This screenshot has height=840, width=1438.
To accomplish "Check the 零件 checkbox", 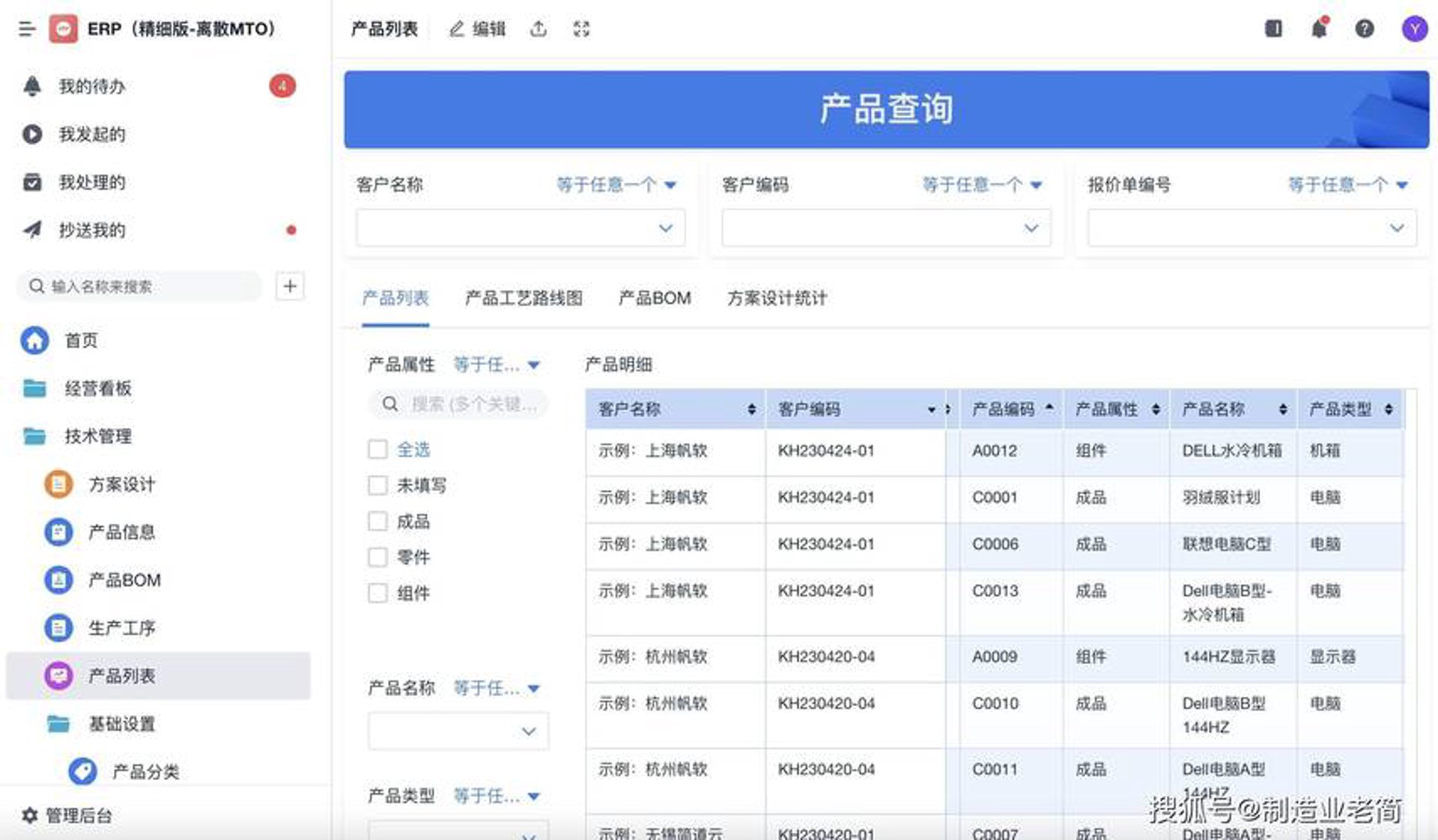I will click(377, 557).
